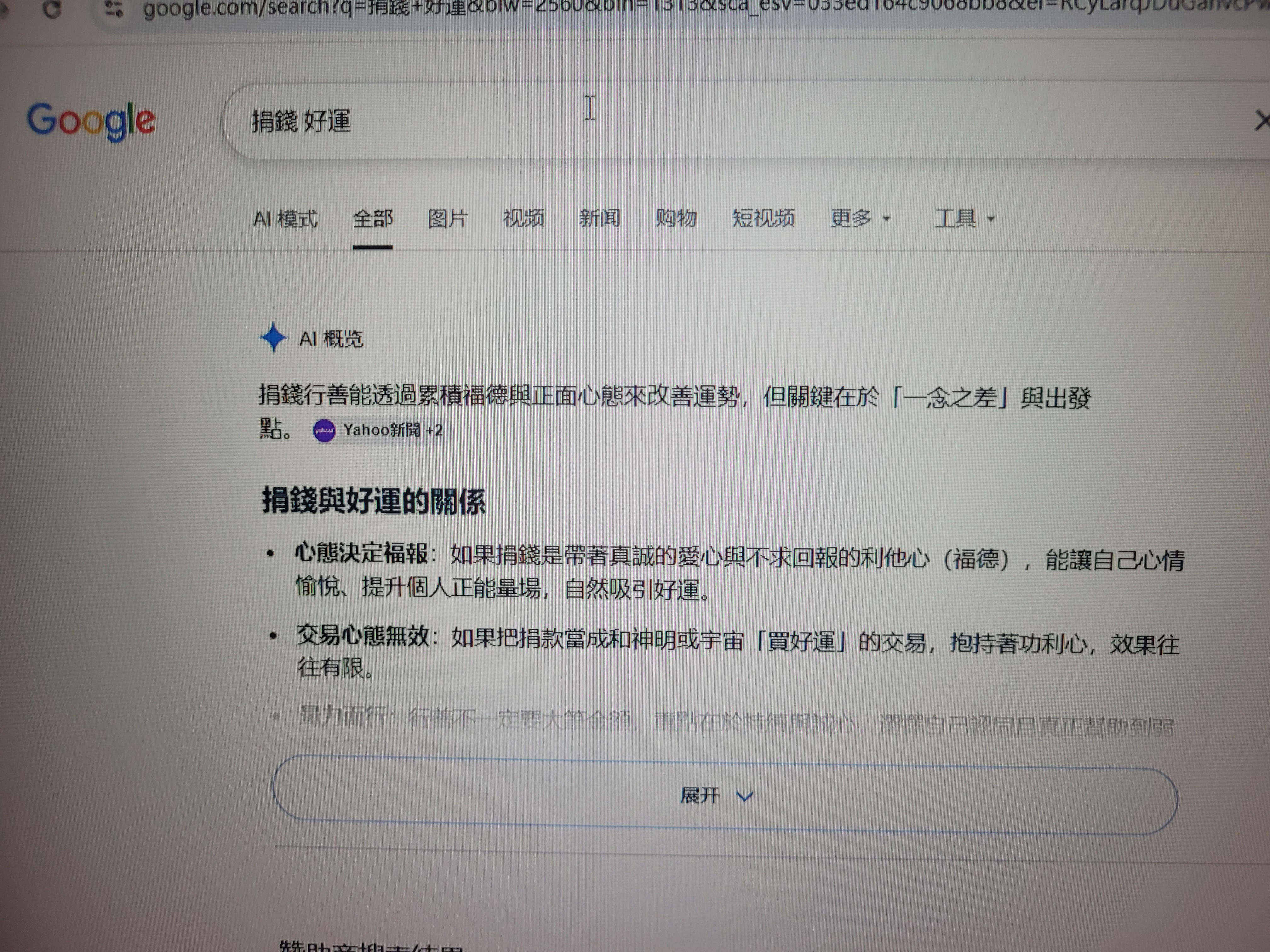Switch to AI 模式 tab

point(285,218)
